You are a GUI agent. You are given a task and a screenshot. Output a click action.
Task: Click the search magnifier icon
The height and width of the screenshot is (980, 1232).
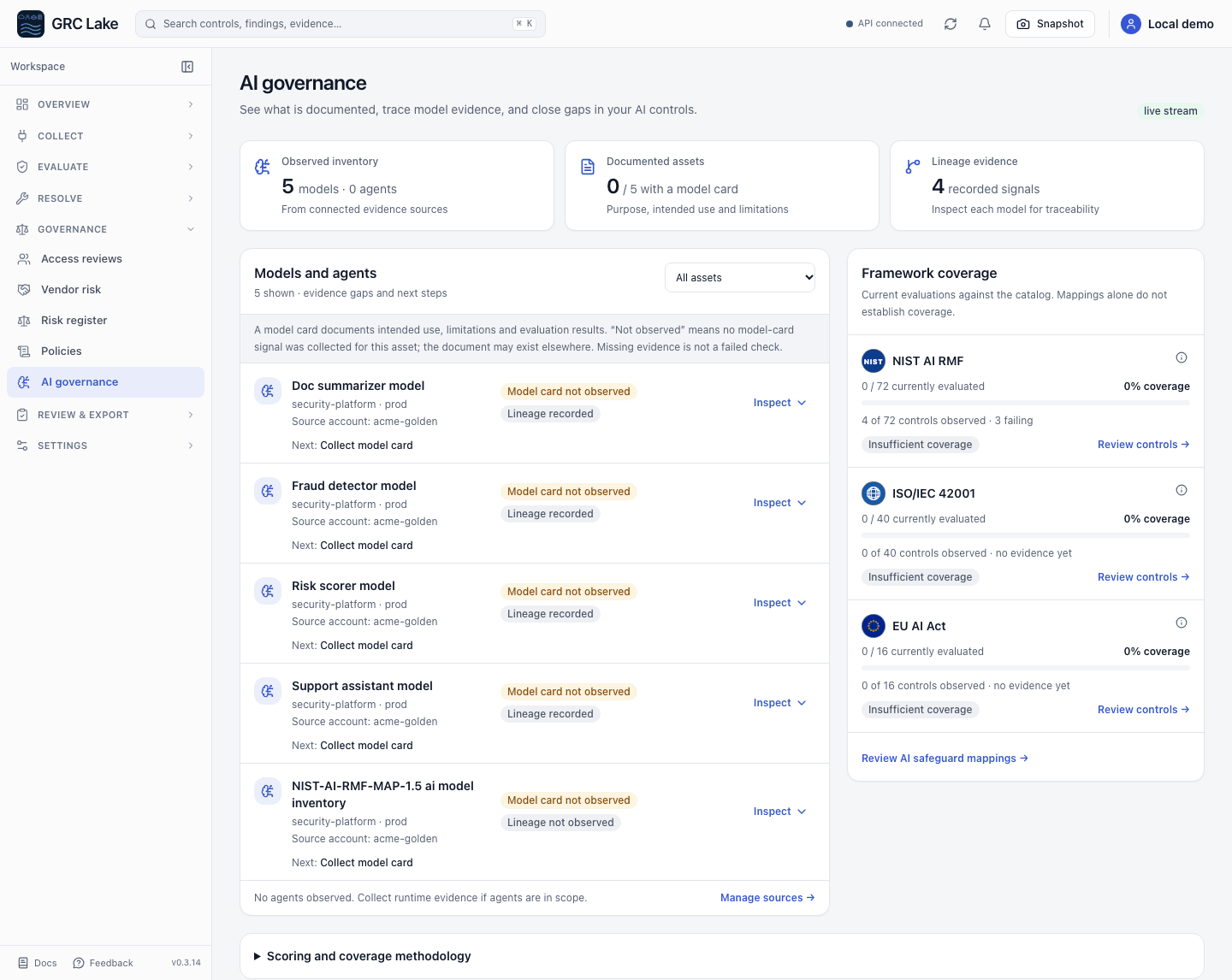[x=151, y=24]
